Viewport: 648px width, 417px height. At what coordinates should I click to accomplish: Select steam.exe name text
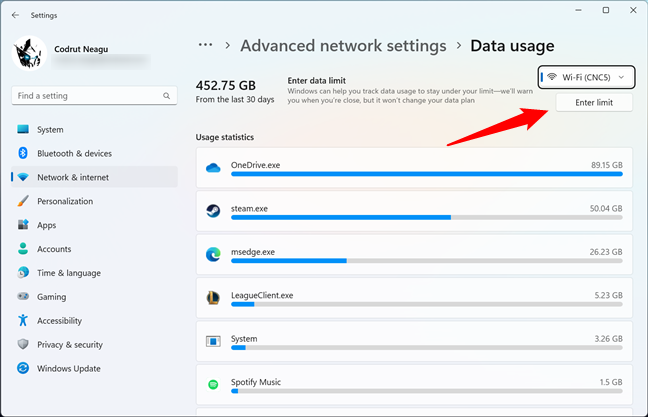[249, 209]
